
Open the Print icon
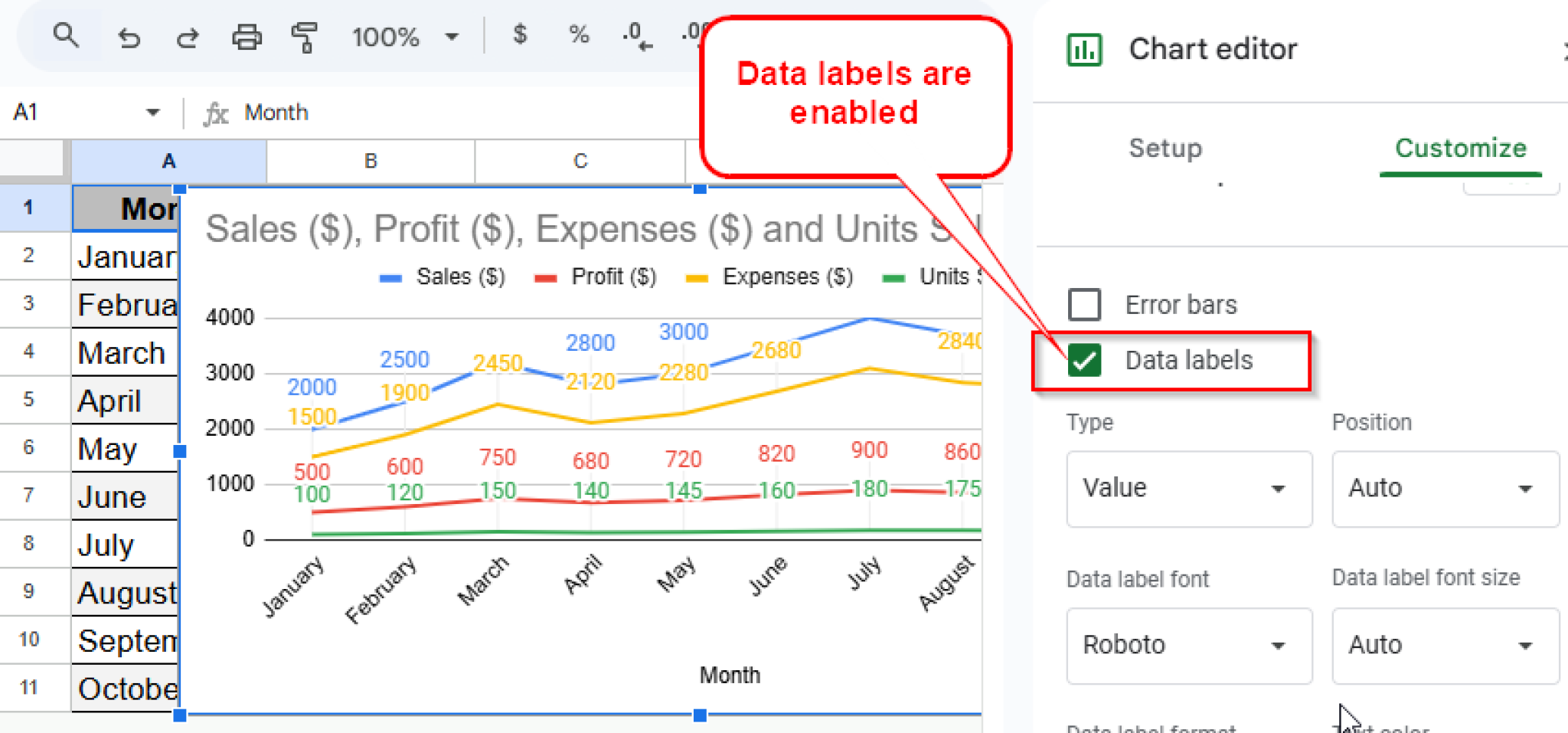tap(247, 35)
